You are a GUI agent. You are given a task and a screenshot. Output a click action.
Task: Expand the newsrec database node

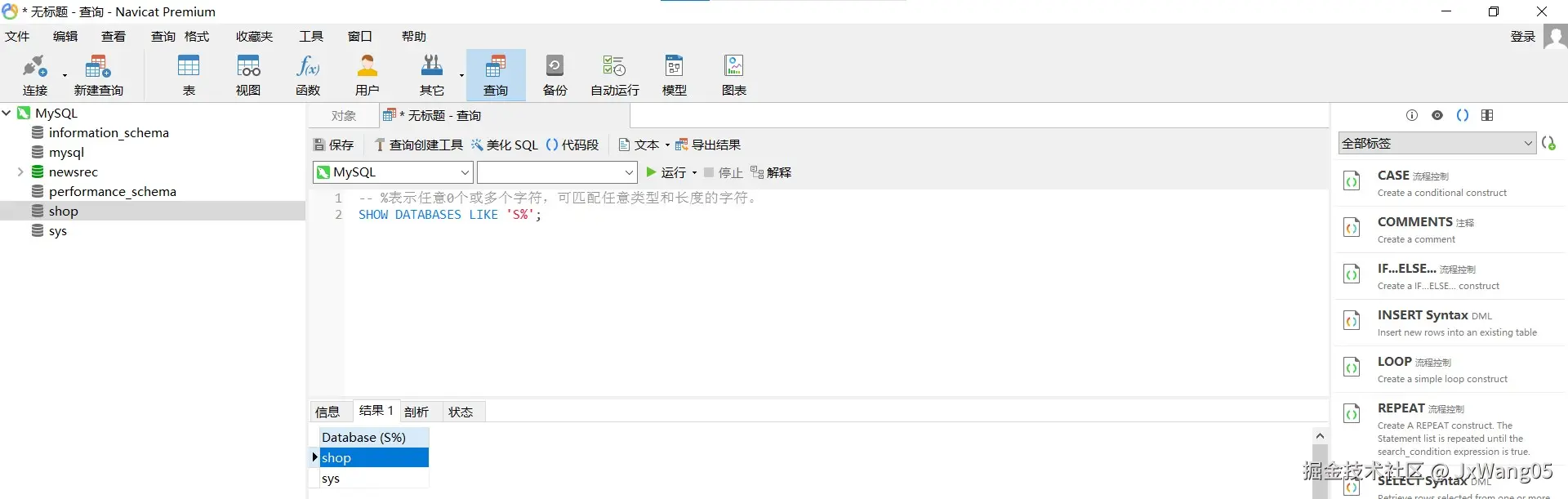tap(20, 172)
